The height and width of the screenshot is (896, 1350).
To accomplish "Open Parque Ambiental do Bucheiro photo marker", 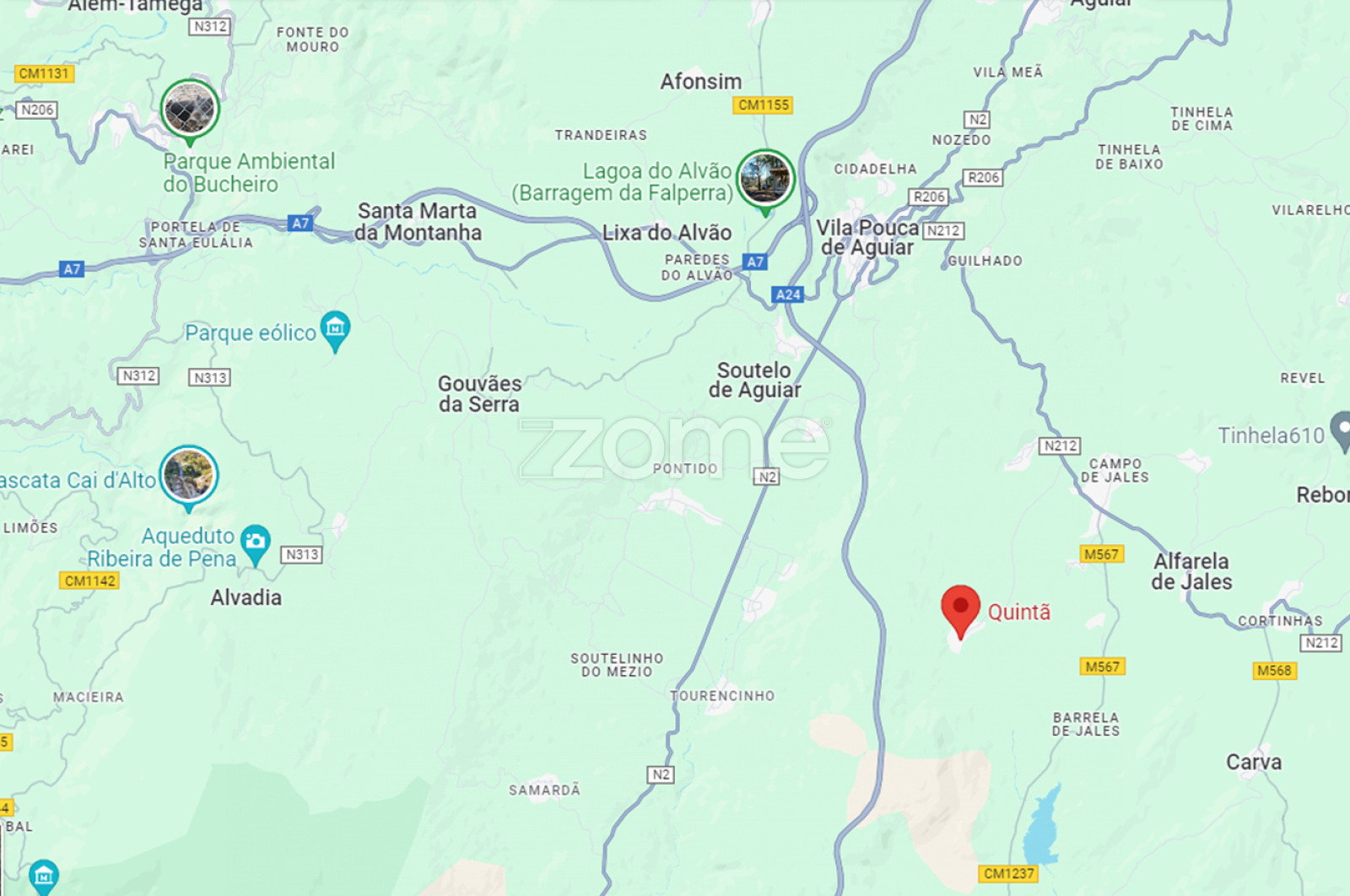I will (x=190, y=110).
